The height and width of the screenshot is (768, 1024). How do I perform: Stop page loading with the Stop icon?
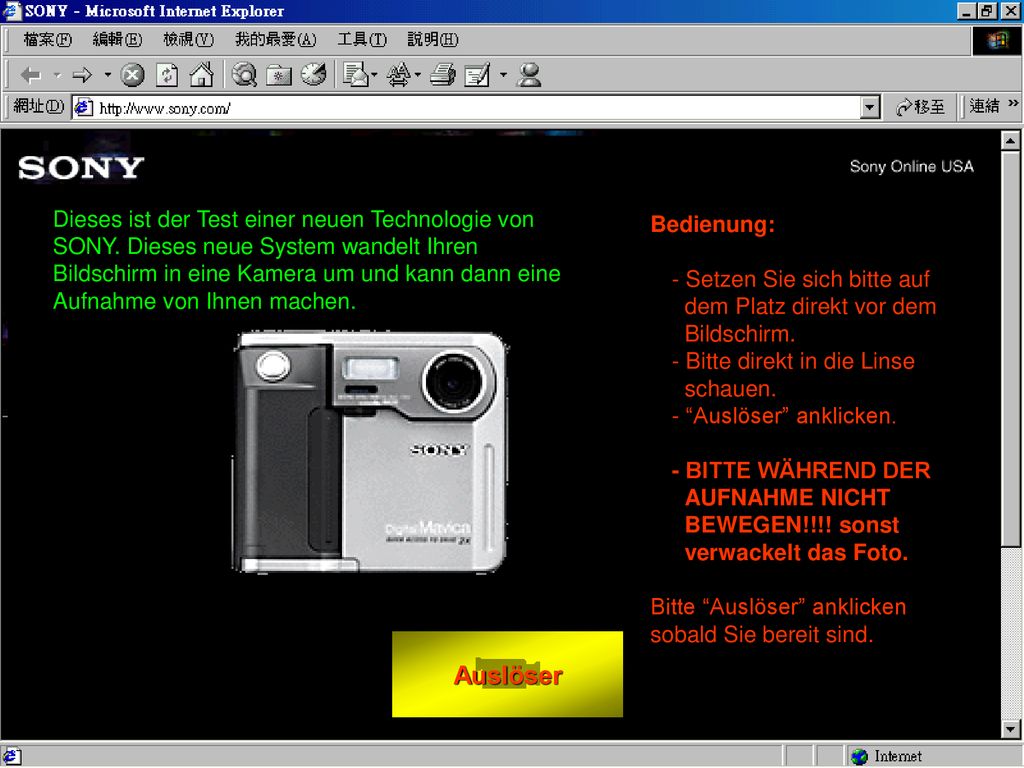click(x=133, y=76)
